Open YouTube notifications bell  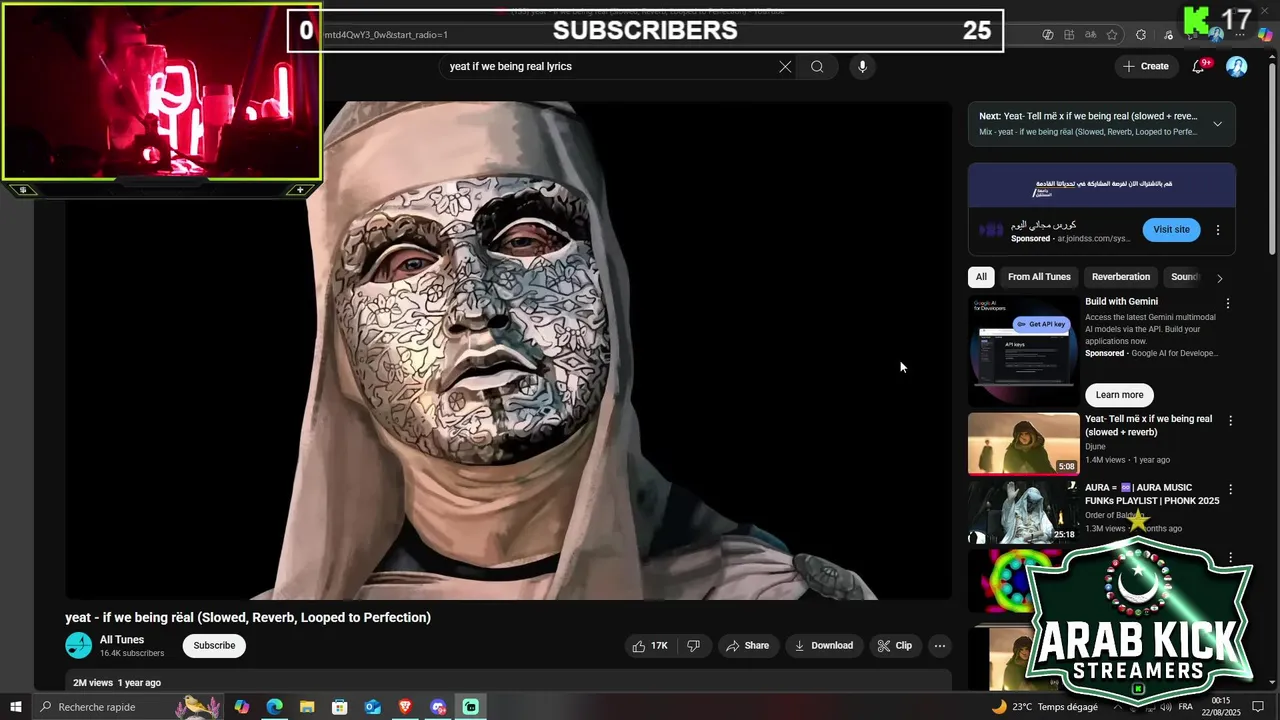[x=1198, y=67]
